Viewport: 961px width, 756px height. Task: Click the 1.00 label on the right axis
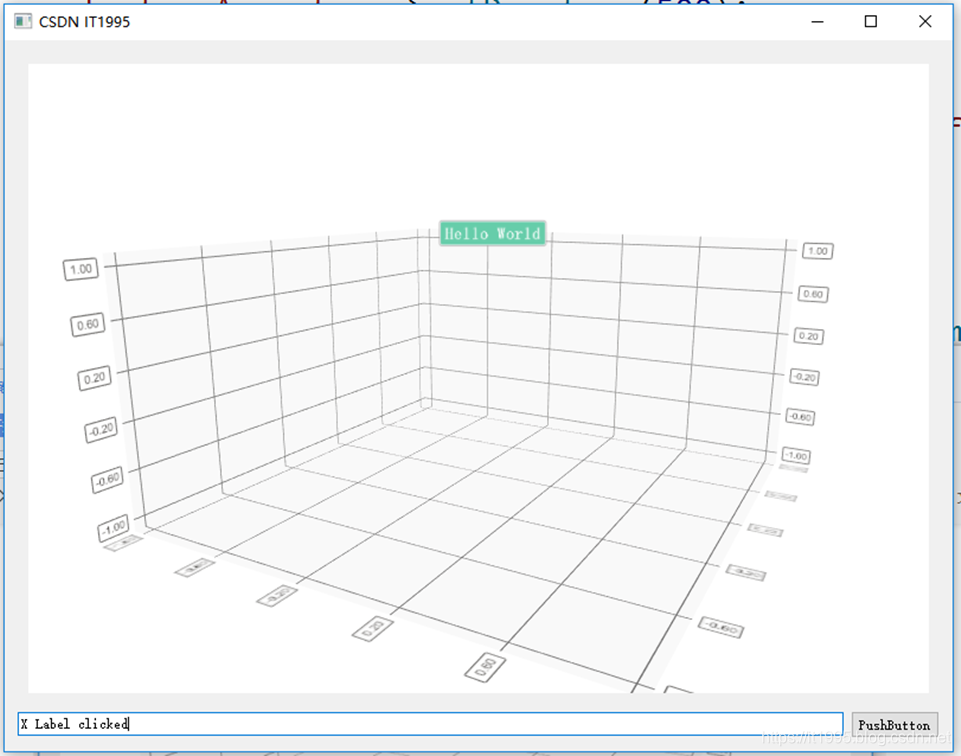click(816, 251)
